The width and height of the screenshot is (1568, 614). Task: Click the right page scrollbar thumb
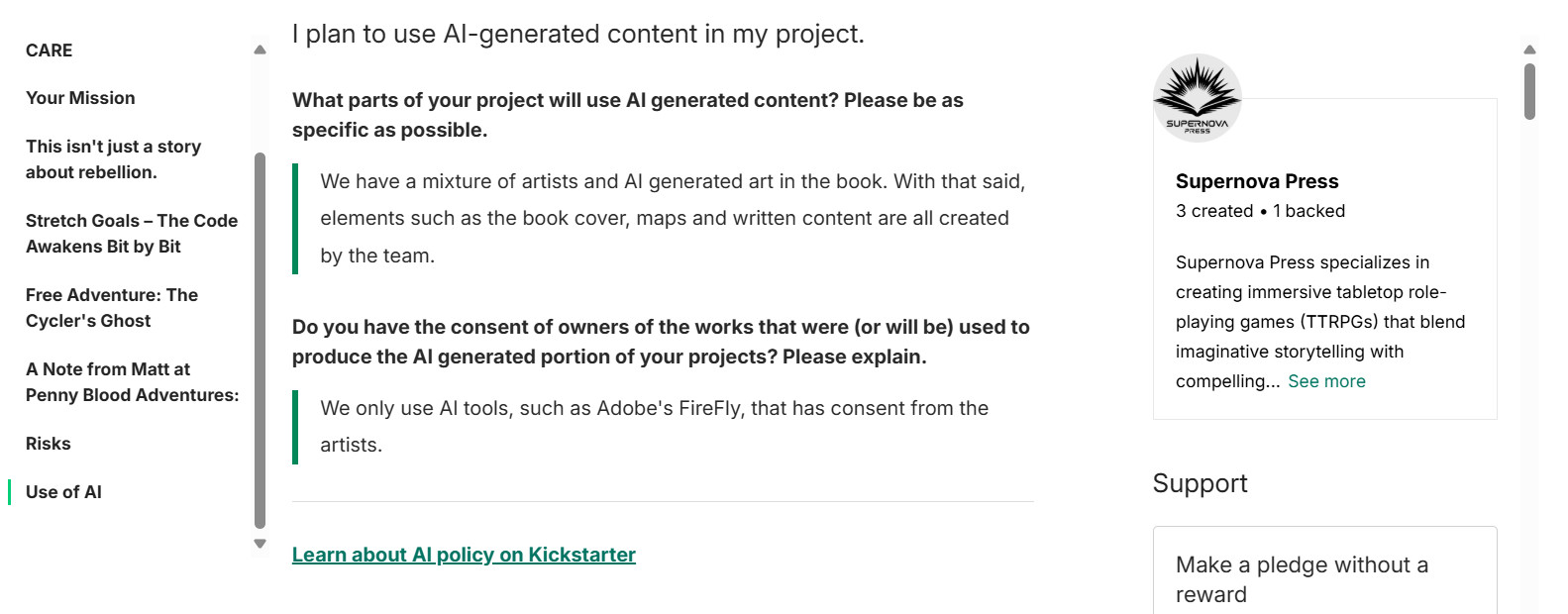1529,91
